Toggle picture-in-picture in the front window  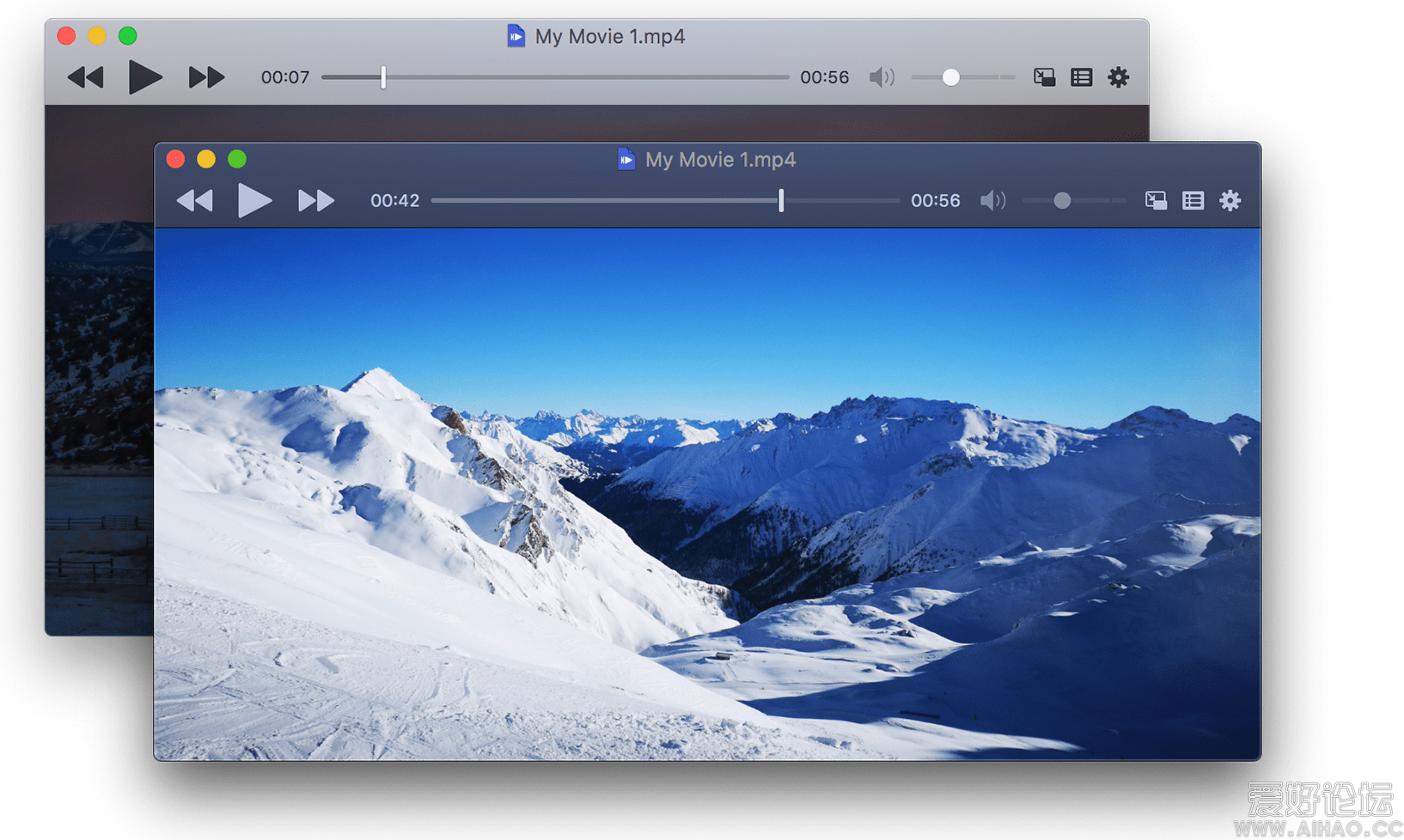[x=1156, y=201]
